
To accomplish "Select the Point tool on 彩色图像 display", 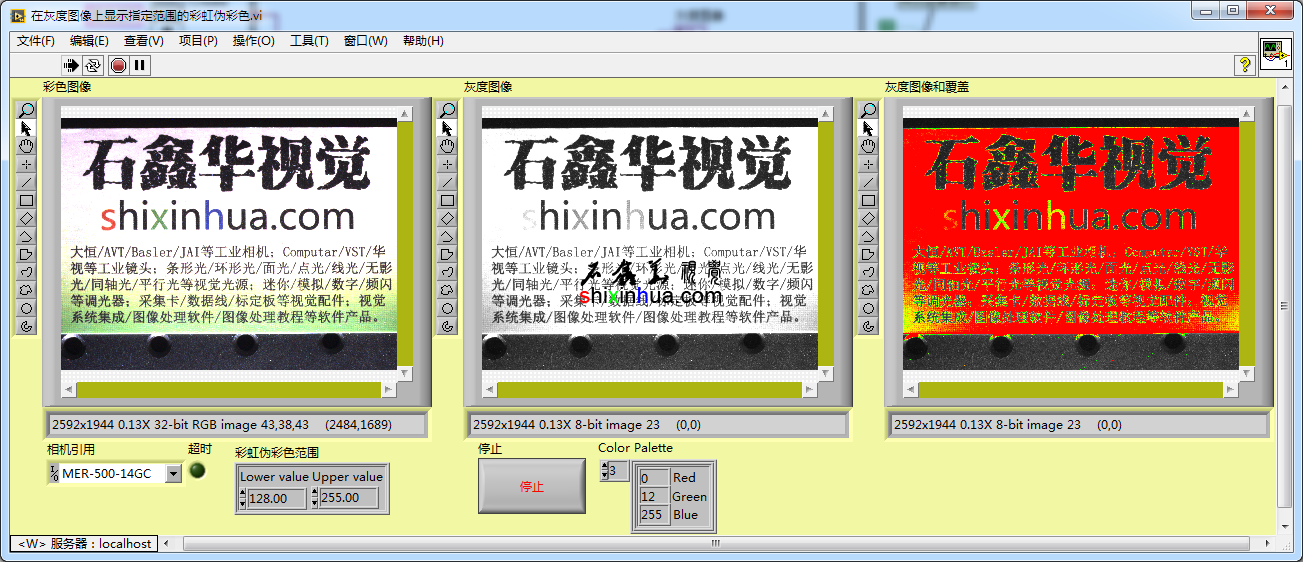I will pos(27,164).
